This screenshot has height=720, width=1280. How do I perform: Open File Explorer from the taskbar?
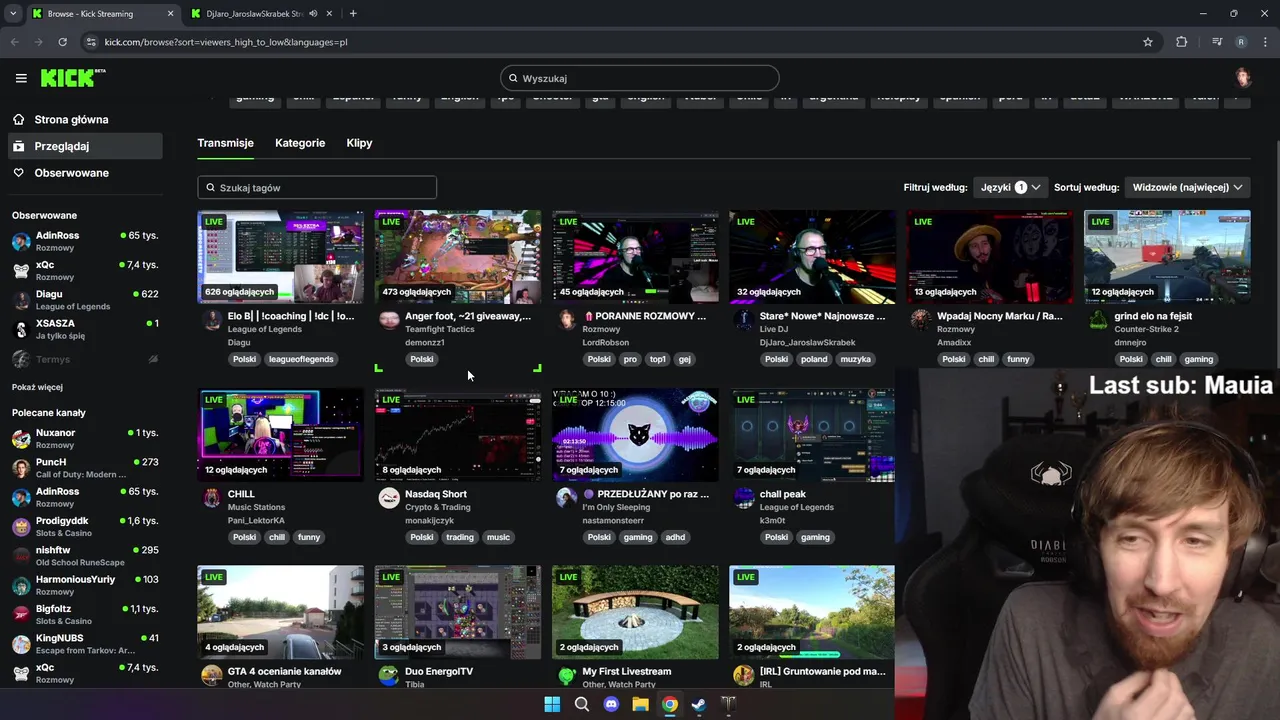click(x=640, y=705)
